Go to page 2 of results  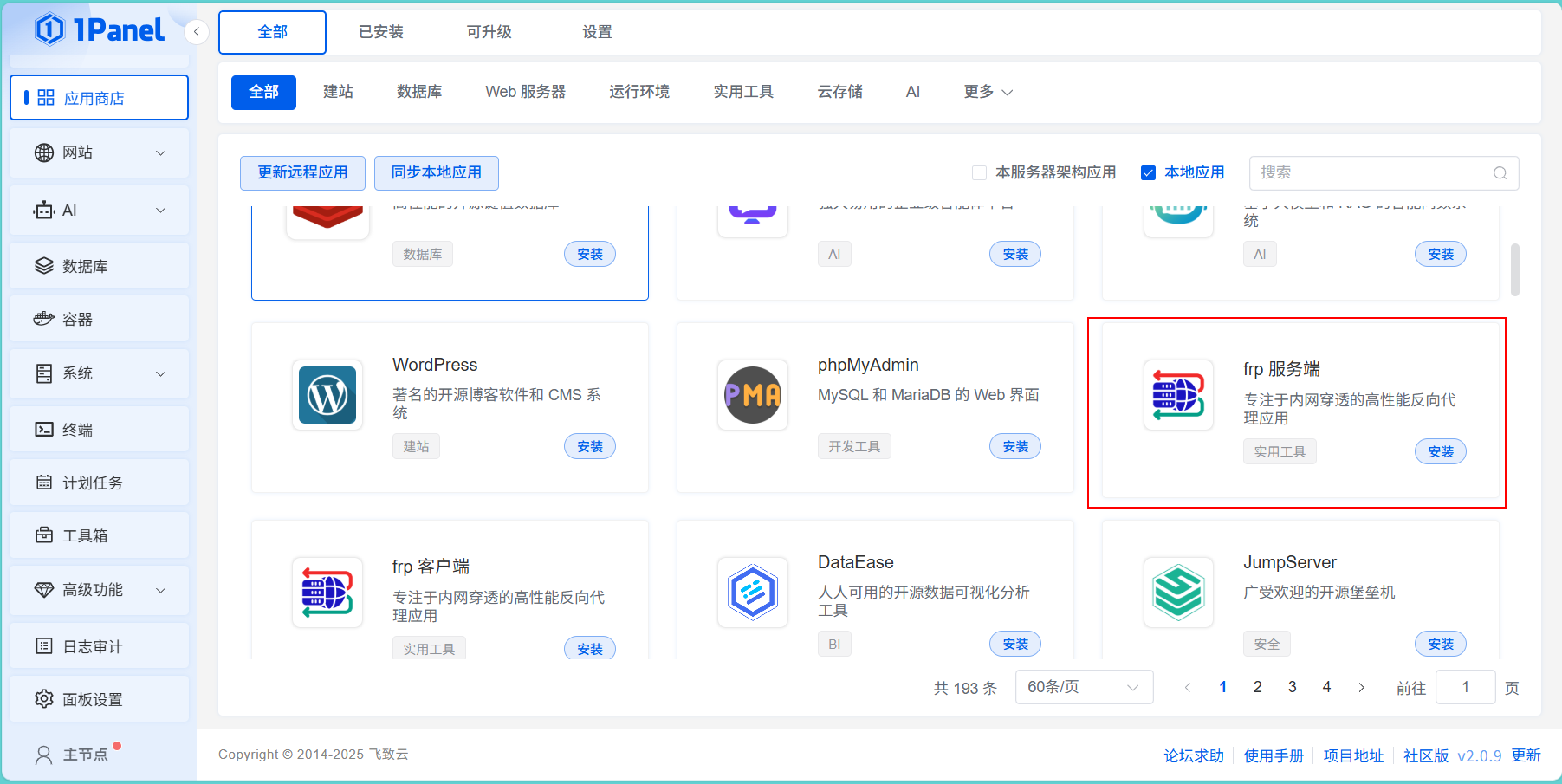point(1257,687)
